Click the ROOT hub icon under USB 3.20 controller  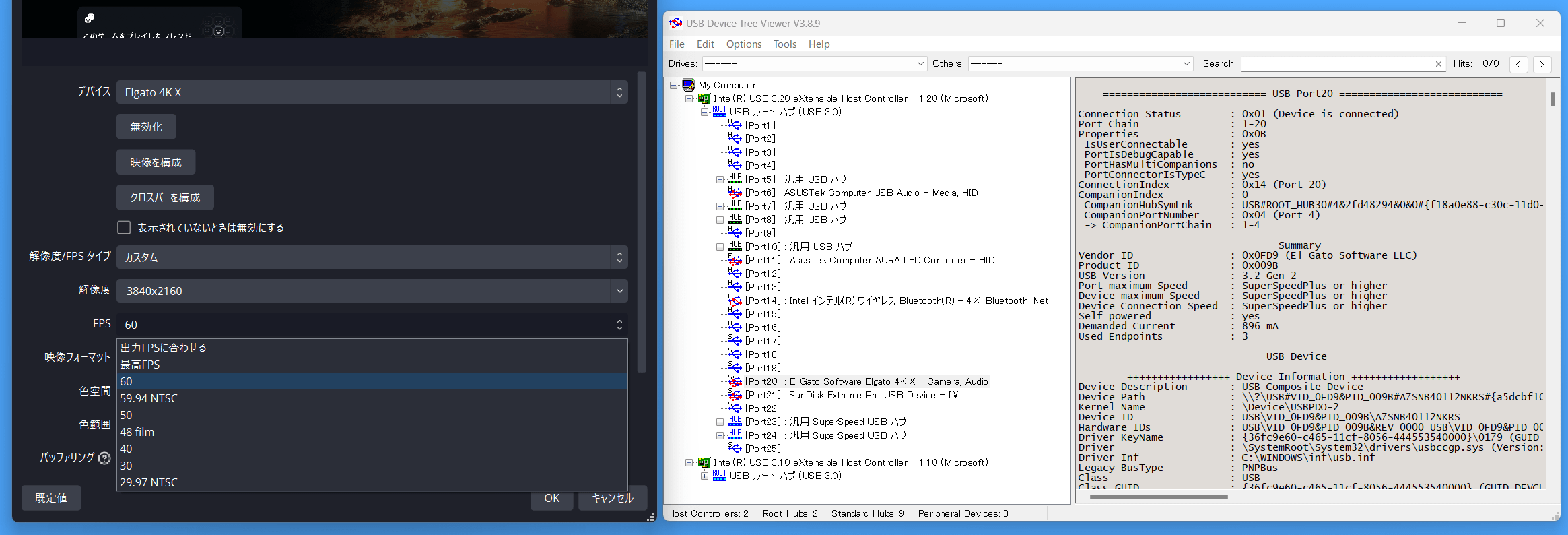(x=720, y=111)
